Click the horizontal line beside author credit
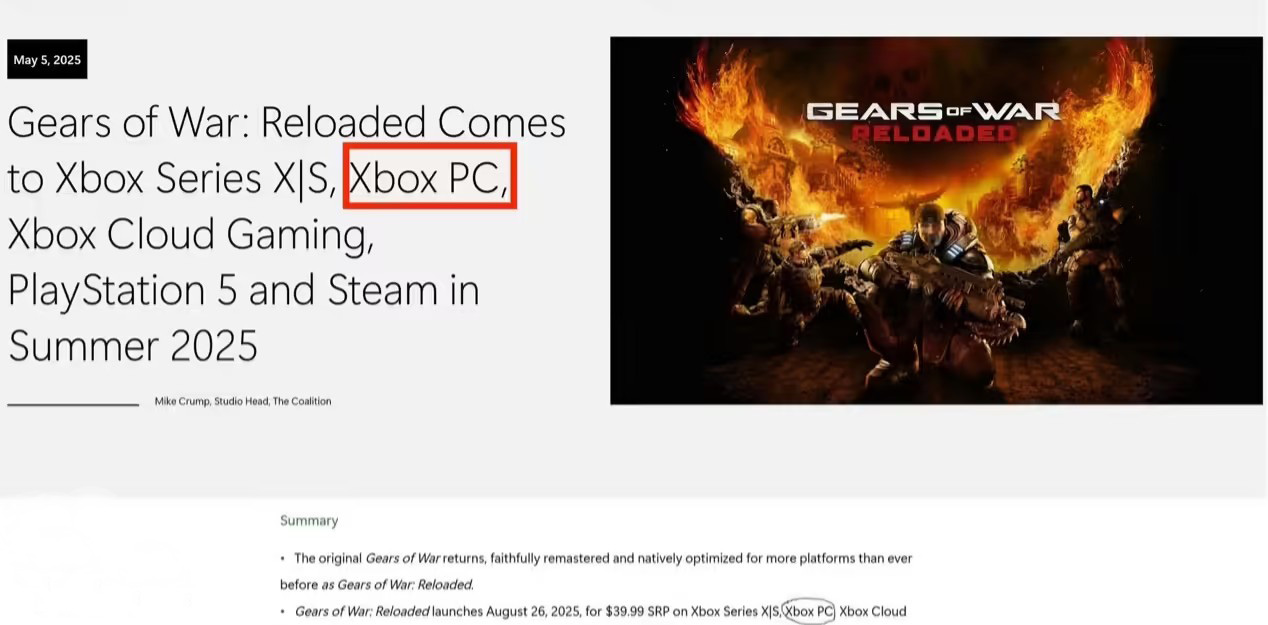This screenshot has width=1268, height=625. (73, 404)
